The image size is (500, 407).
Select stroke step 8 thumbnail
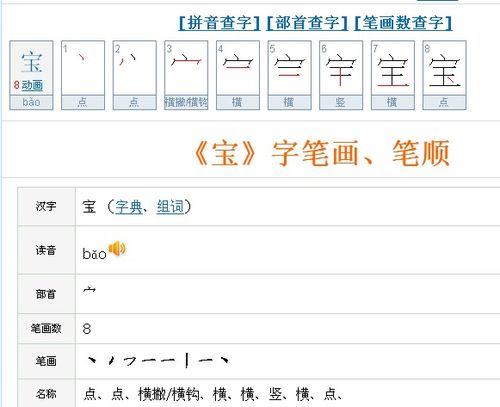click(444, 75)
